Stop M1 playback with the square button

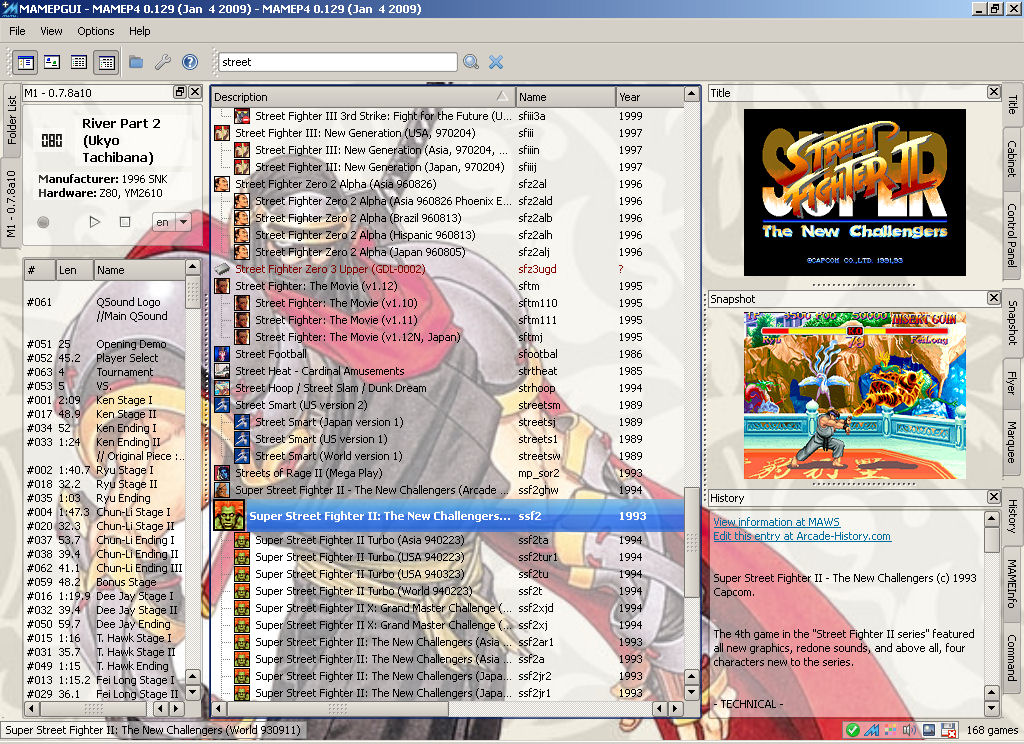pyautogui.click(x=125, y=222)
